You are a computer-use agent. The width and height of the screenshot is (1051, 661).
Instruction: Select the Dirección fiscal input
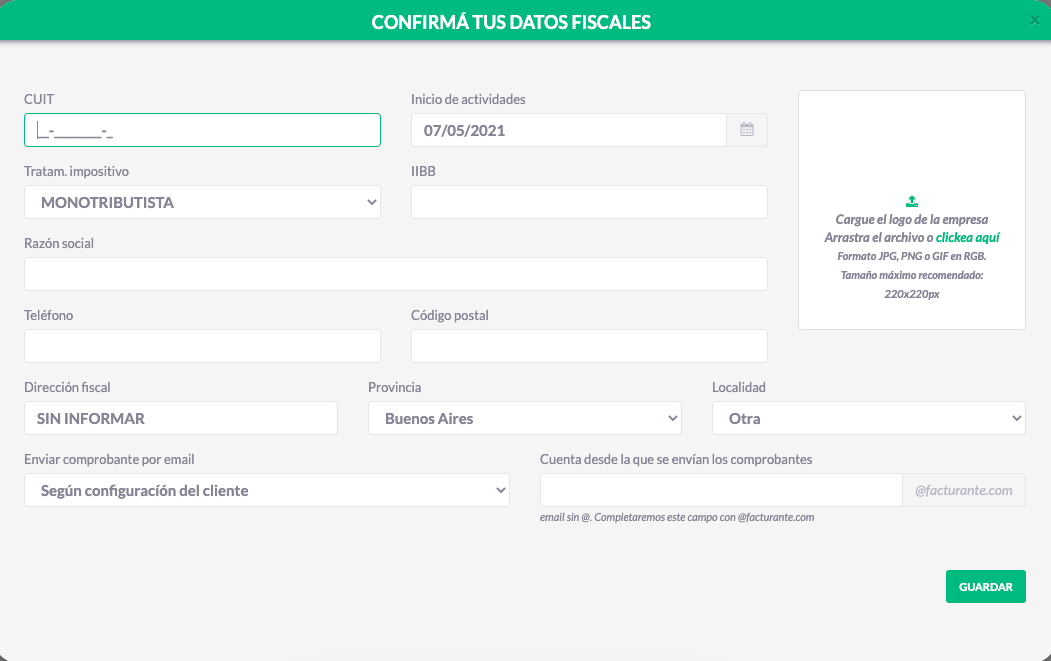(x=180, y=418)
